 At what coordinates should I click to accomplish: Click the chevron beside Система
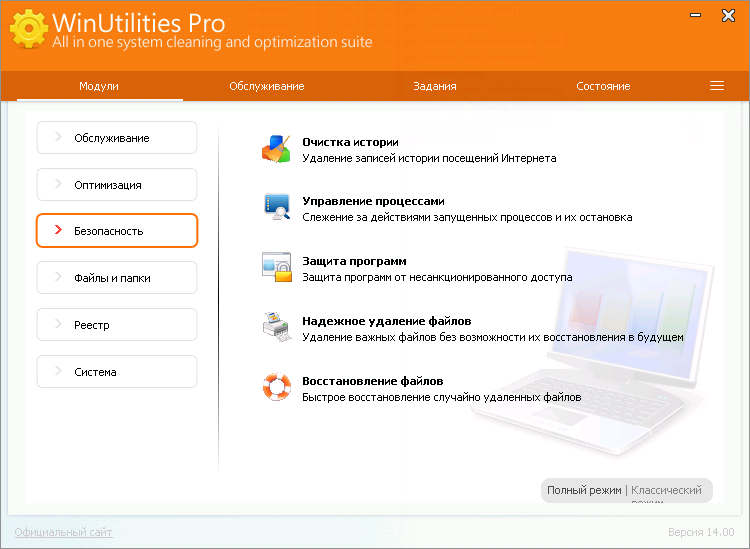[x=58, y=370]
